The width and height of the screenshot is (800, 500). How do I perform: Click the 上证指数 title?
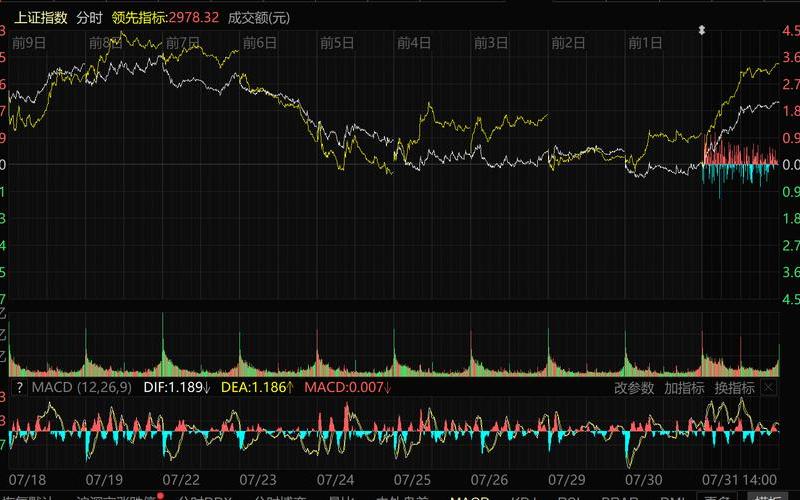39,17
